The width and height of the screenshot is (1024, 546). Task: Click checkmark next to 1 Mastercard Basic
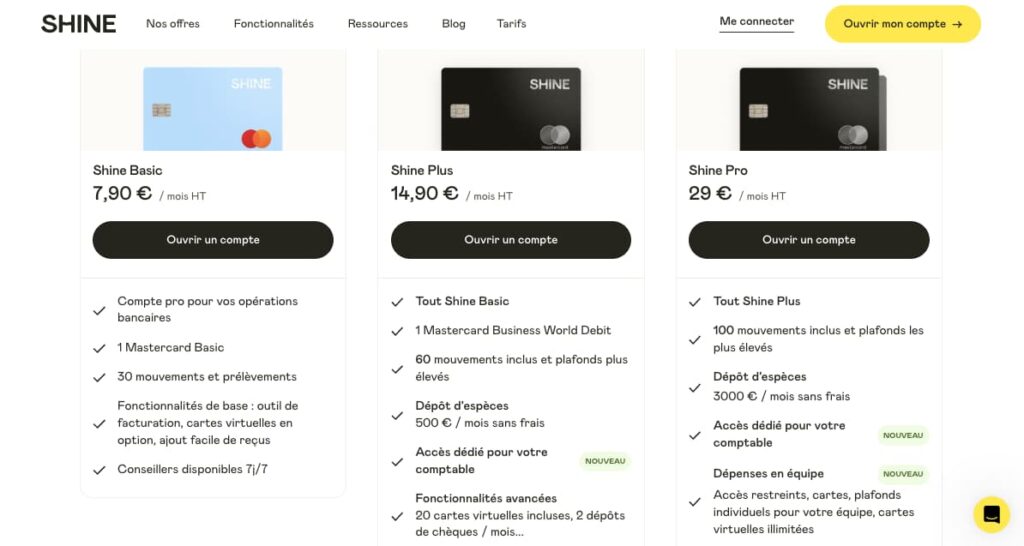(x=99, y=348)
